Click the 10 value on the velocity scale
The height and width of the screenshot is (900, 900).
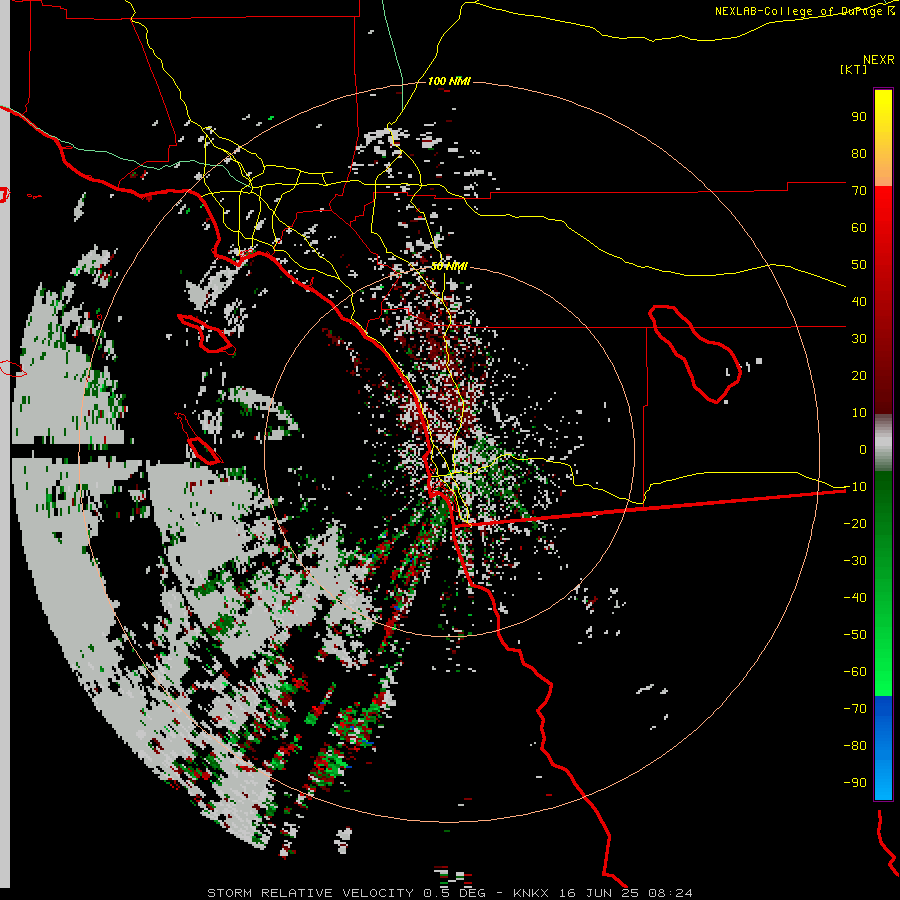point(859,413)
